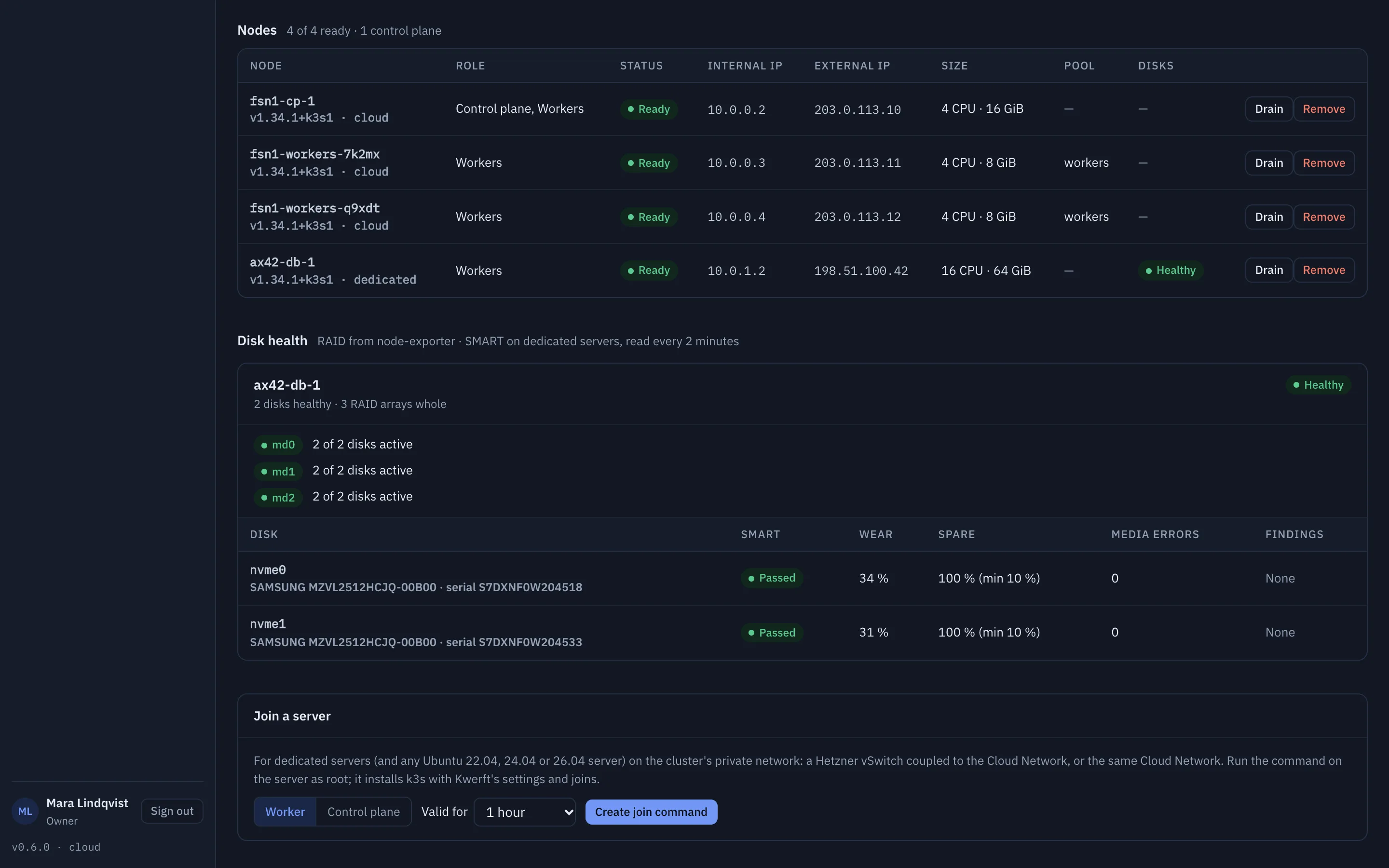
Task: Click the MEDIA ERRORS column header
Action: coord(1155,534)
